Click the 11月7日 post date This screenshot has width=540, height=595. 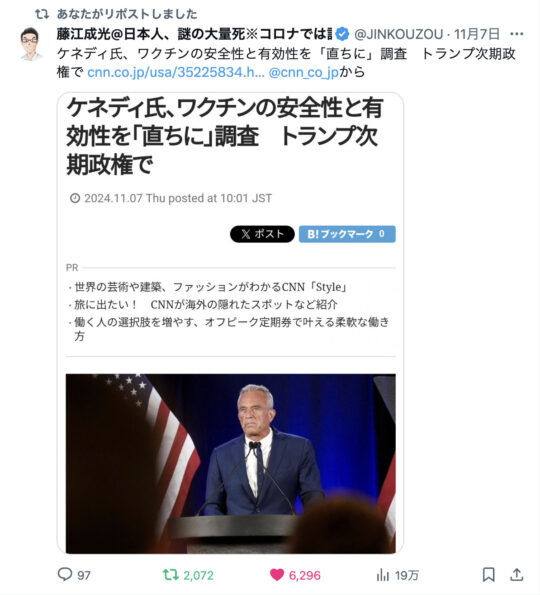click(477, 34)
